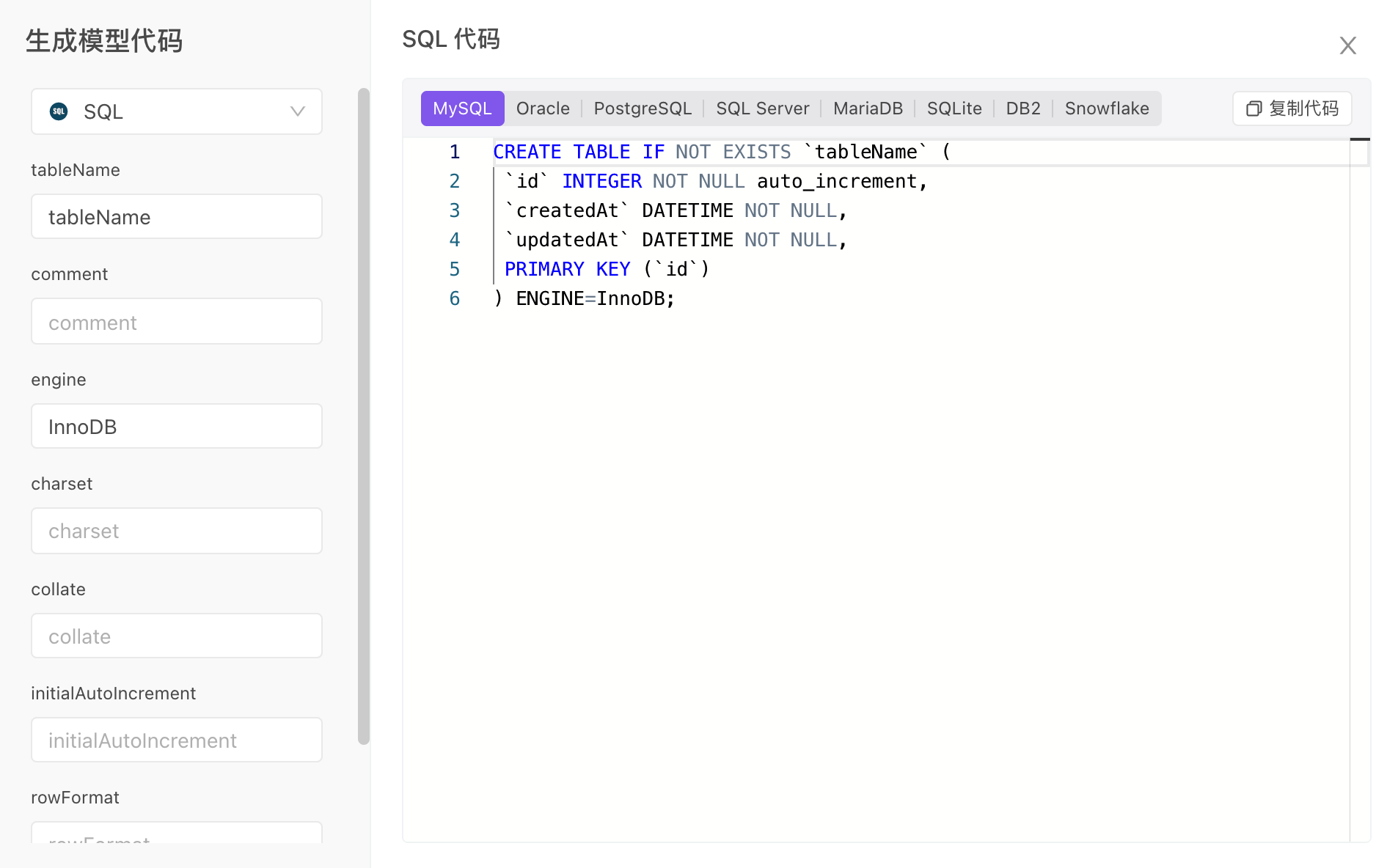Image resolution: width=1398 pixels, height=868 pixels.
Task: Click the collate input field
Action: pos(177,636)
